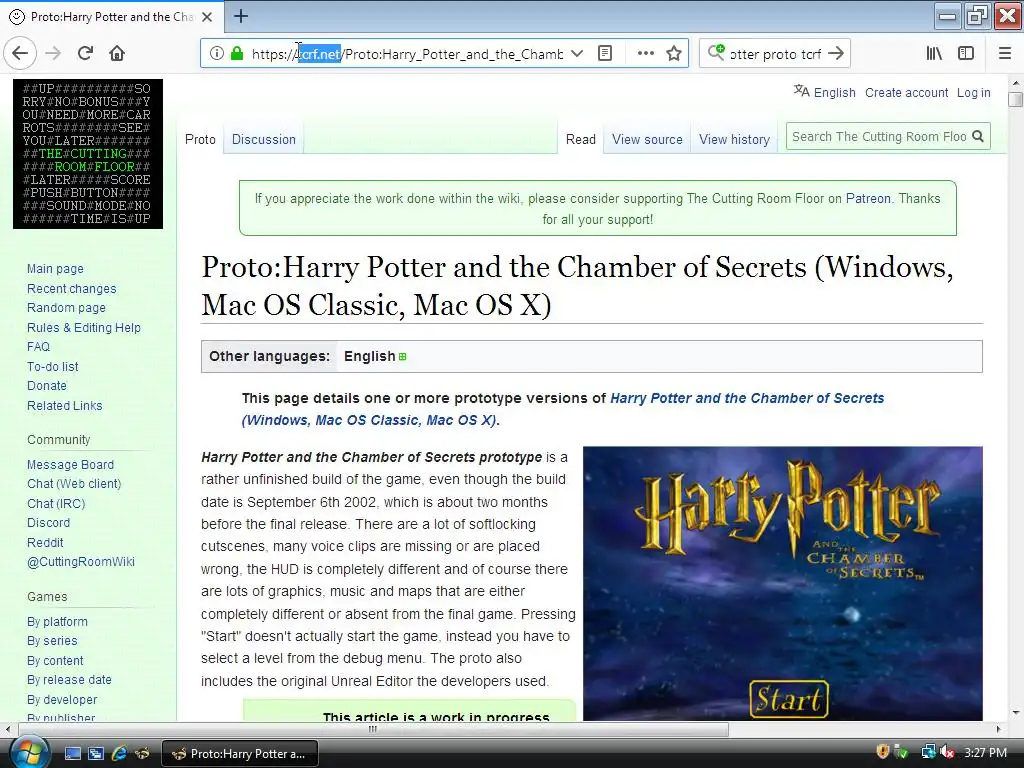The height and width of the screenshot is (768, 1024).
Task: Open the address bar history dropdown
Action: [x=577, y=54]
